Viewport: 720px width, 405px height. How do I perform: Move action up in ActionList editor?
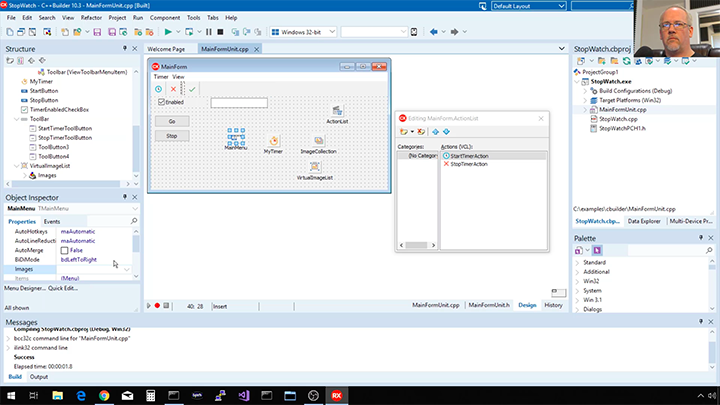tap(435, 132)
